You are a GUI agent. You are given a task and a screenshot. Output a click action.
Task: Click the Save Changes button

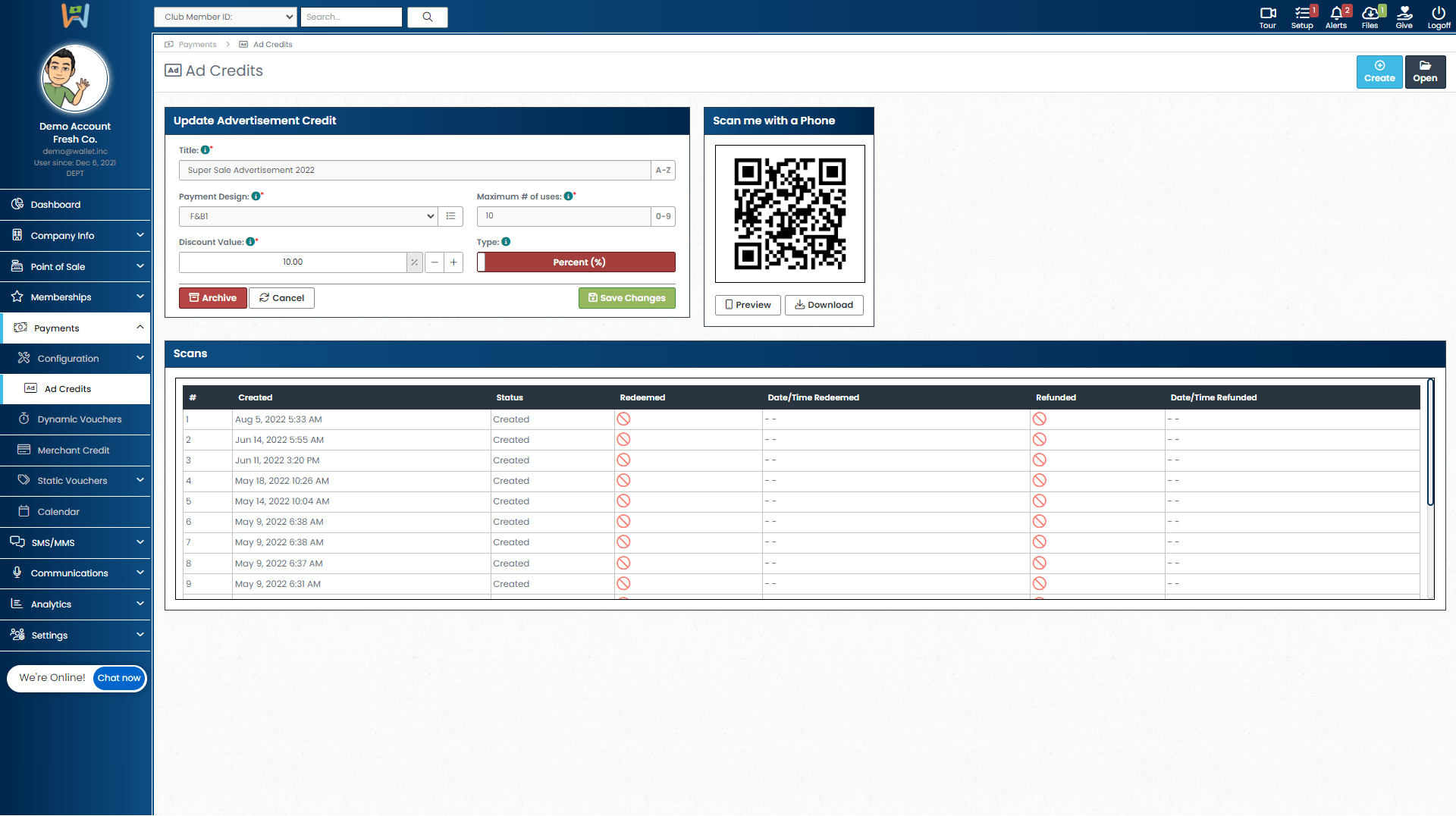point(626,298)
